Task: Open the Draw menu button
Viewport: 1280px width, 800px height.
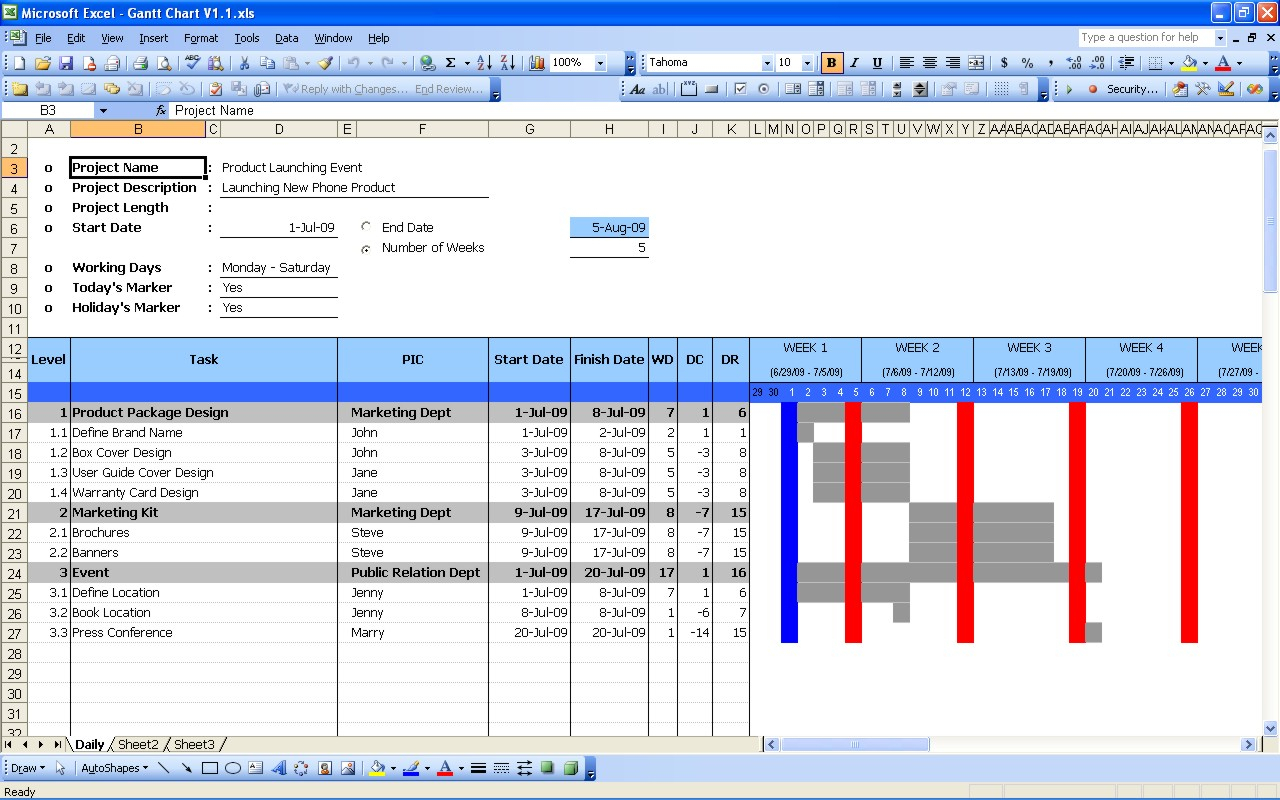Action: 26,769
